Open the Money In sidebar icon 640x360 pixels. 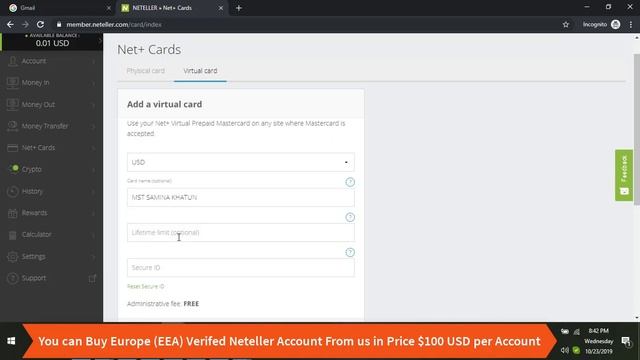[x=13, y=82]
